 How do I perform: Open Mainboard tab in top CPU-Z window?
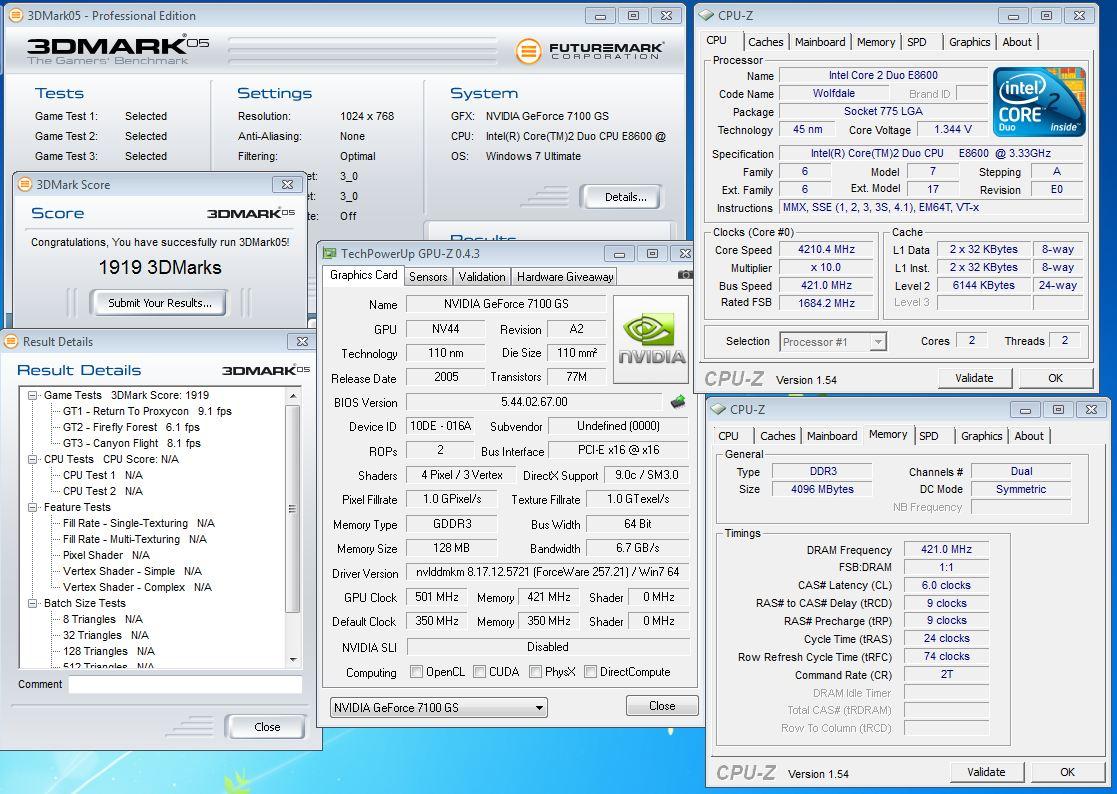(820, 42)
